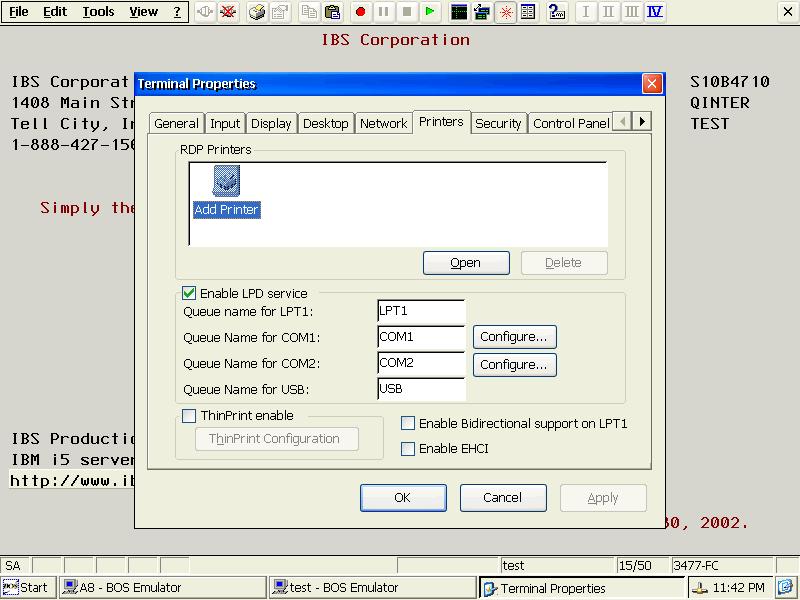The image size is (800, 600).
Task: Click the help question mark toolbar icon
Action: [556, 12]
